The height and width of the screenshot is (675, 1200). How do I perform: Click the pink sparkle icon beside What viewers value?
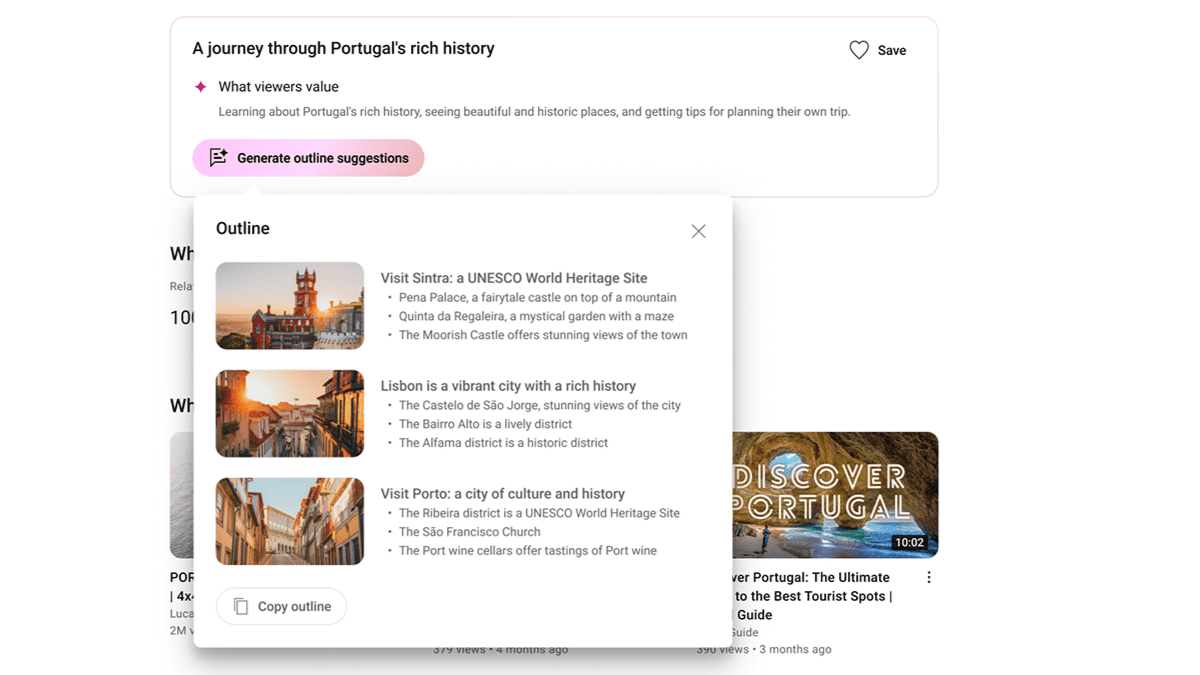pyautogui.click(x=201, y=87)
